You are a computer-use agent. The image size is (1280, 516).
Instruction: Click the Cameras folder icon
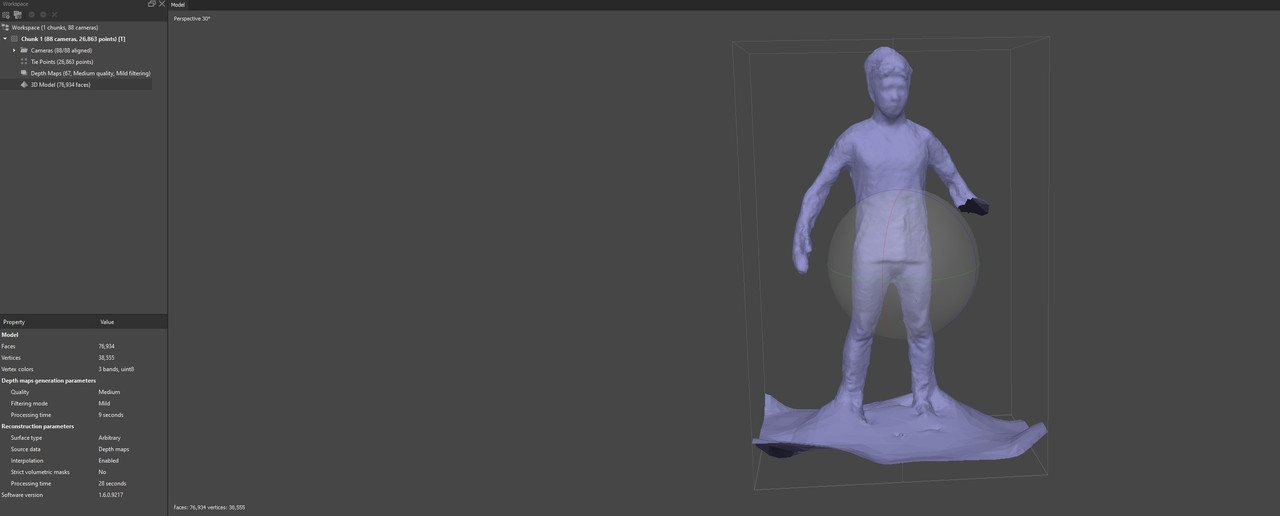click(x=24, y=50)
